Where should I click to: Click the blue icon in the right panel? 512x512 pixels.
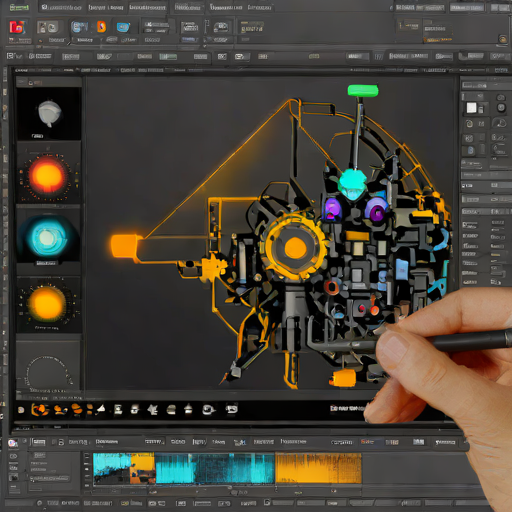coord(471,150)
